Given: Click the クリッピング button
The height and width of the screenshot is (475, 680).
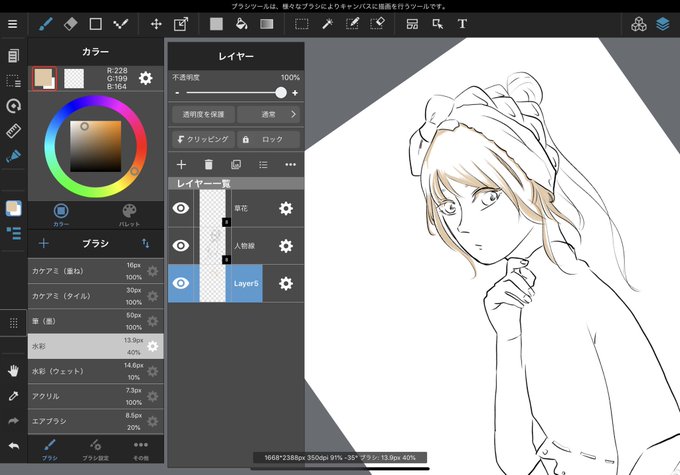Looking at the screenshot, I should click(203, 139).
